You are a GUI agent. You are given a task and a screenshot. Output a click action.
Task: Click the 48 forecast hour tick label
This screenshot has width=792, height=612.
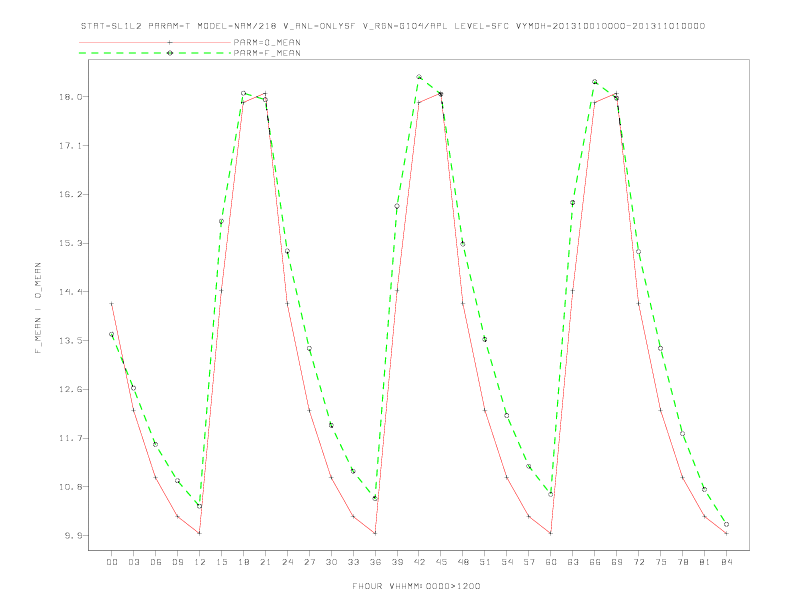463,562
